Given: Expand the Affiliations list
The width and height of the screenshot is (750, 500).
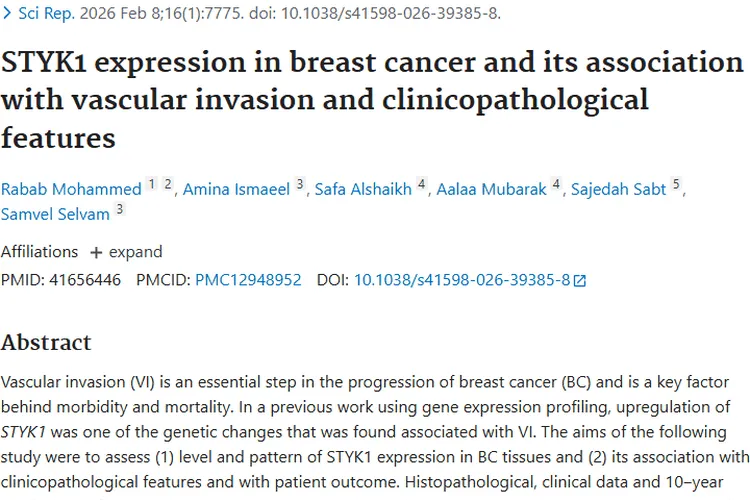Looking at the screenshot, I should pos(126,251).
